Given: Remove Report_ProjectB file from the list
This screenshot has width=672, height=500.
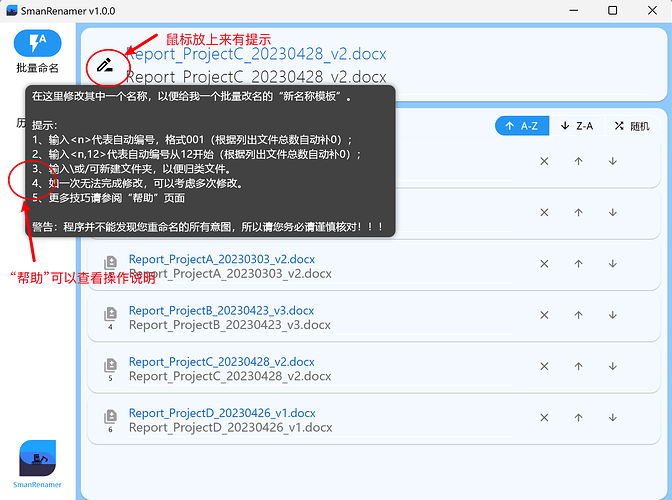Looking at the screenshot, I should tap(544, 317).
